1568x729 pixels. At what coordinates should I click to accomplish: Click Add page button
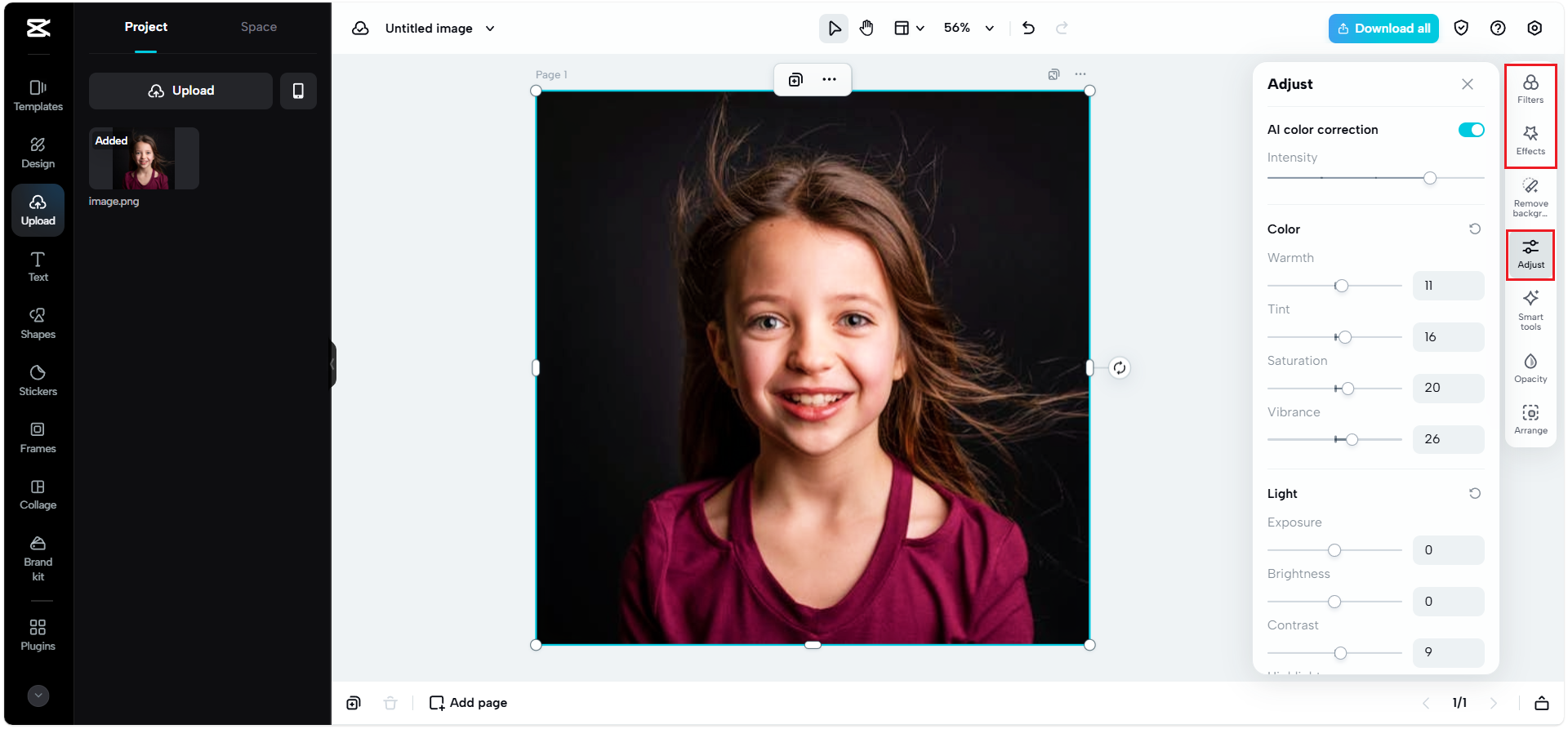468,703
